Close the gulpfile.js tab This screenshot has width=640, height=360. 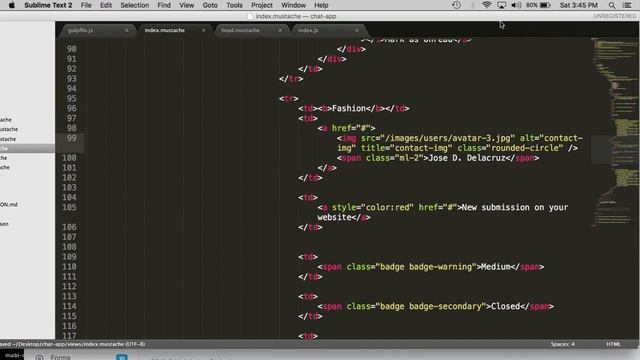(127, 30)
